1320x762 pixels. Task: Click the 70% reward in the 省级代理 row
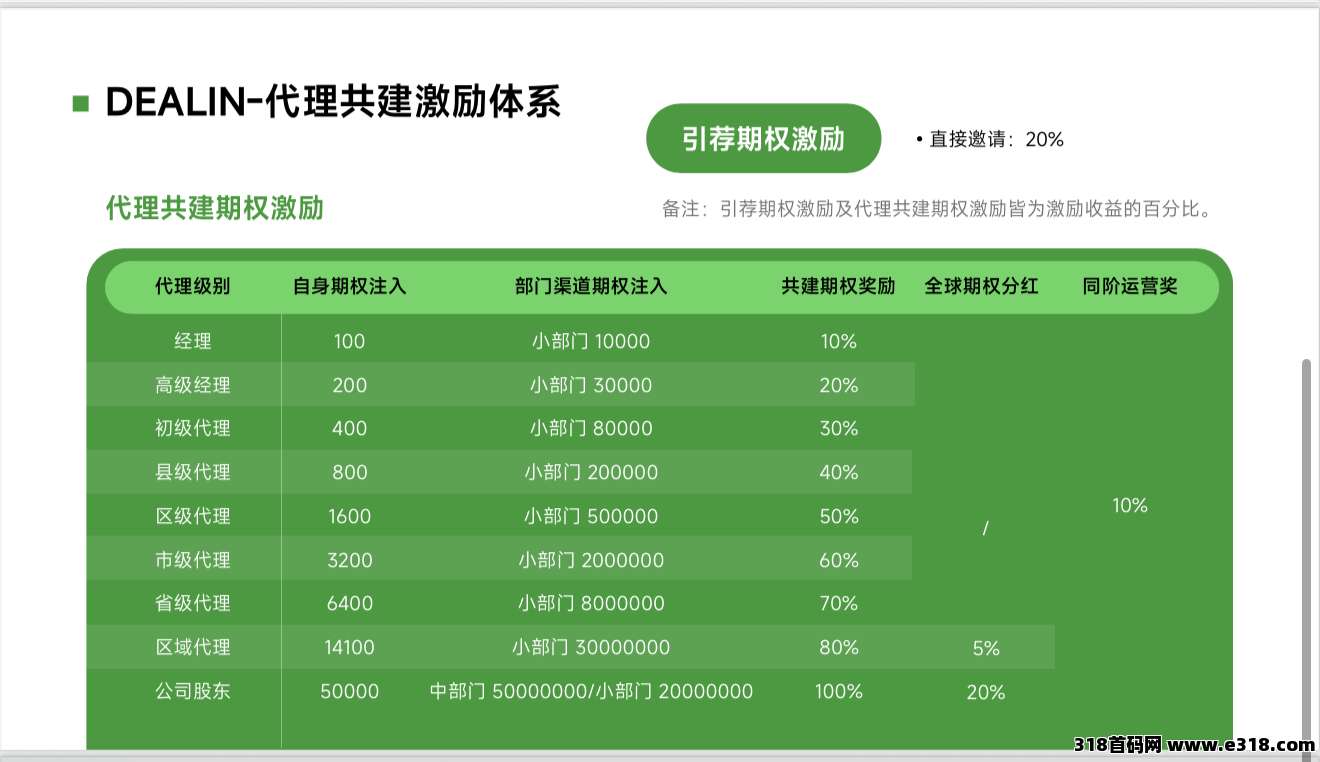tap(838, 603)
